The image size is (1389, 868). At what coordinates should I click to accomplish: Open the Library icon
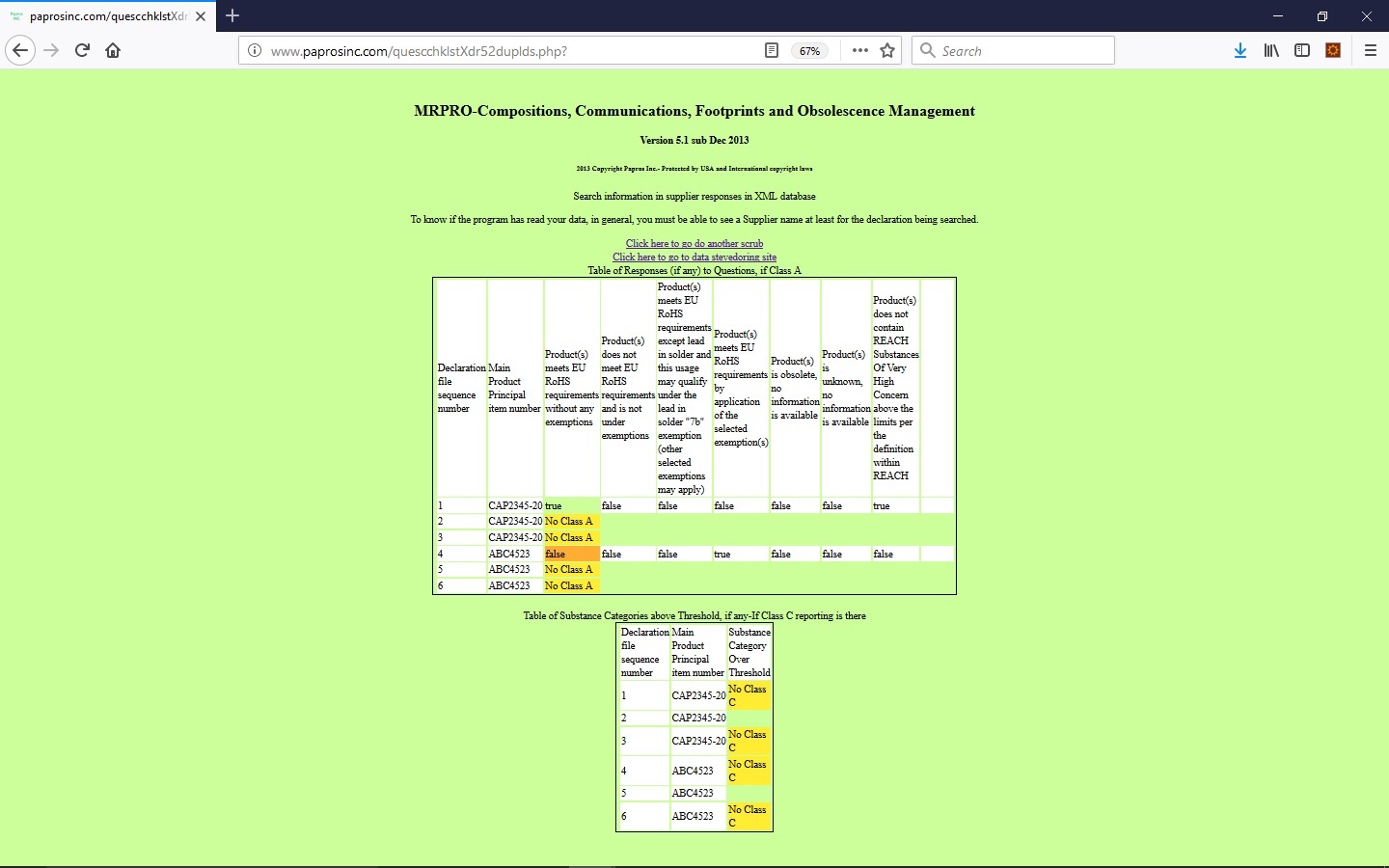(x=1271, y=50)
